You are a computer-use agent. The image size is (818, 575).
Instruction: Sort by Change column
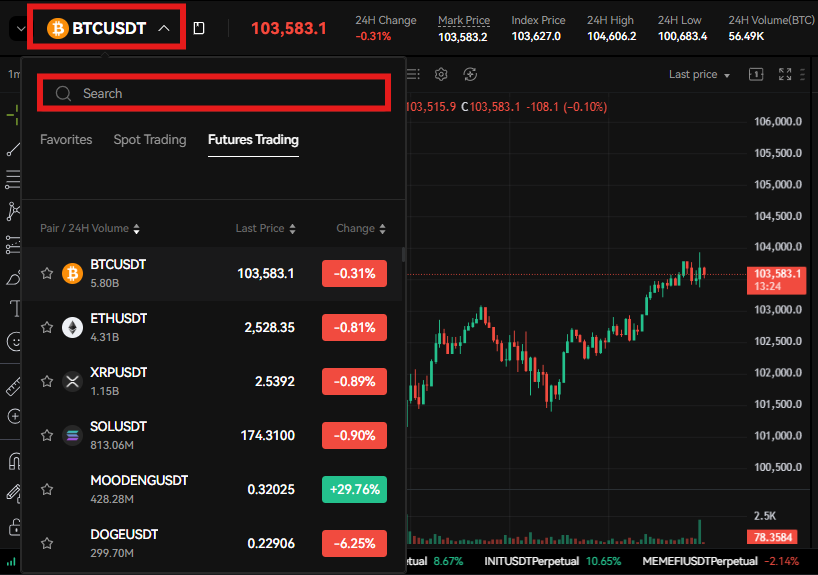360,229
